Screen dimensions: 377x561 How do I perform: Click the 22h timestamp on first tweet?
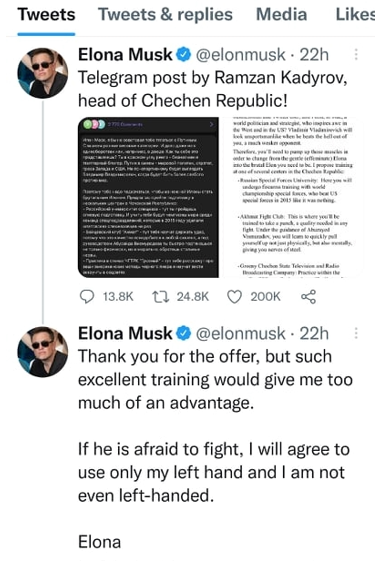tap(314, 55)
